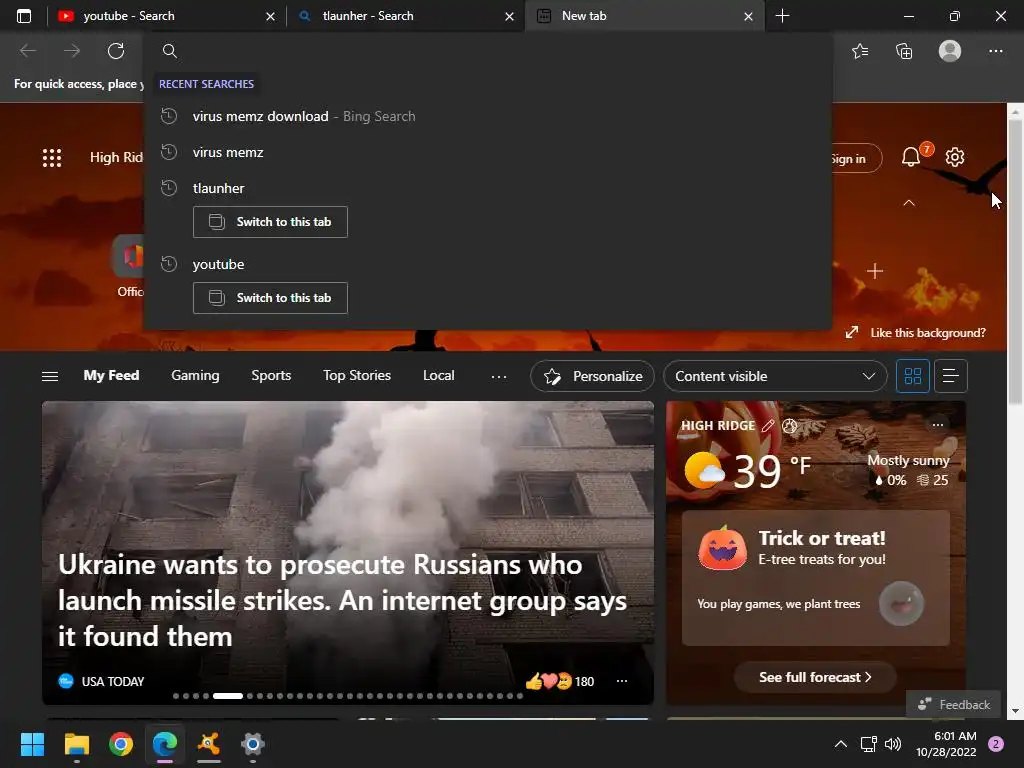Viewport: 1024px width, 768px height.
Task: Open weather card more options ellipsis
Action: pyautogui.click(x=938, y=424)
